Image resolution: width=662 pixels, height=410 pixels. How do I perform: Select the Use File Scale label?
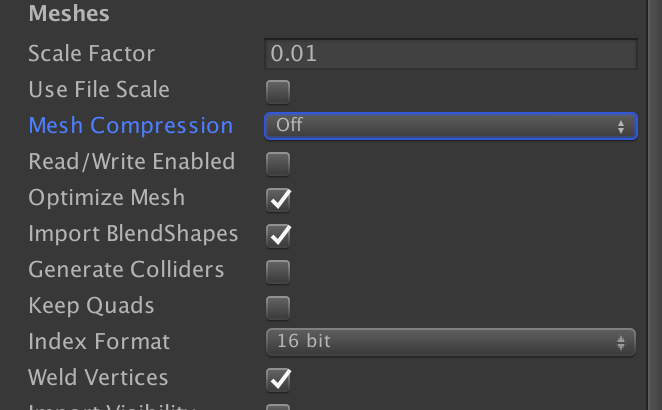pos(99,90)
